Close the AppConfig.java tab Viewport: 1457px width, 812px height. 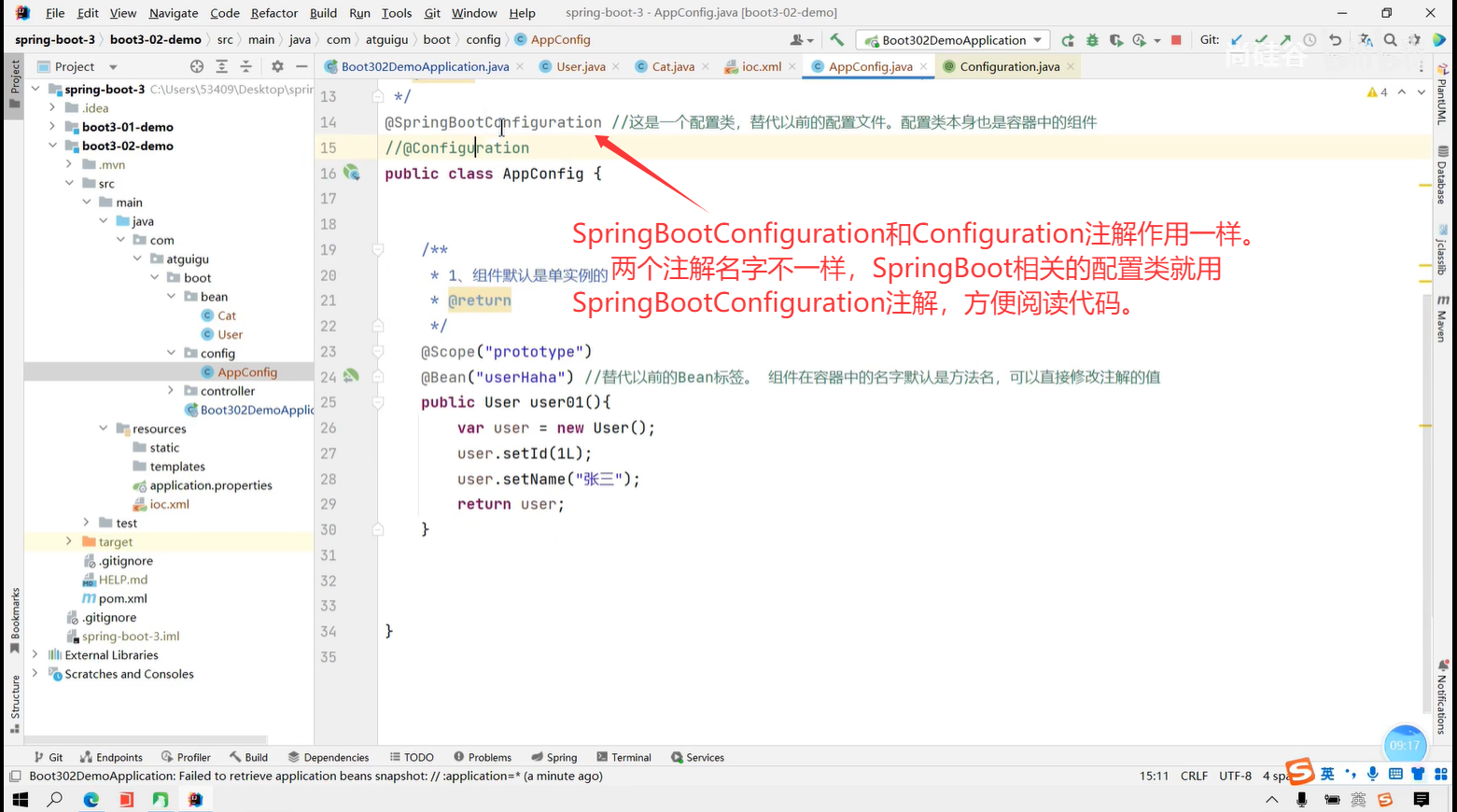tap(923, 66)
